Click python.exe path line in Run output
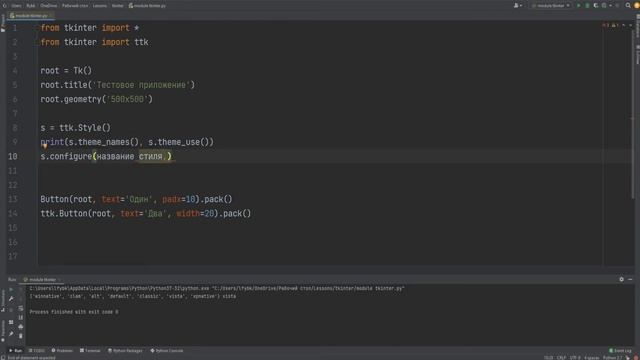Image resolution: width=640 pixels, height=360 pixels. coord(217,288)
